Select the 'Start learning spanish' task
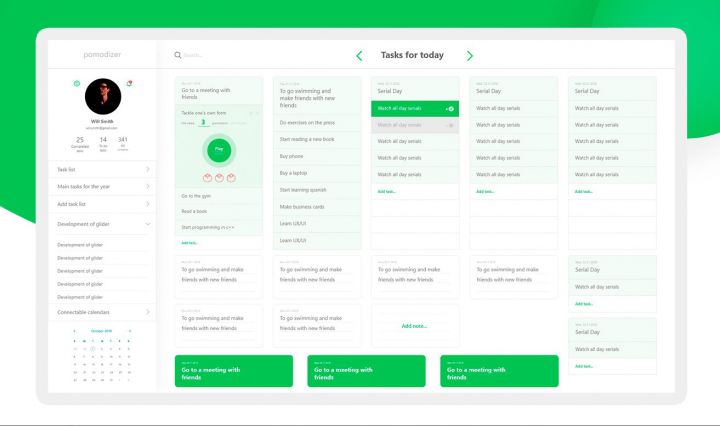720x426 pixels. point(317,190)
